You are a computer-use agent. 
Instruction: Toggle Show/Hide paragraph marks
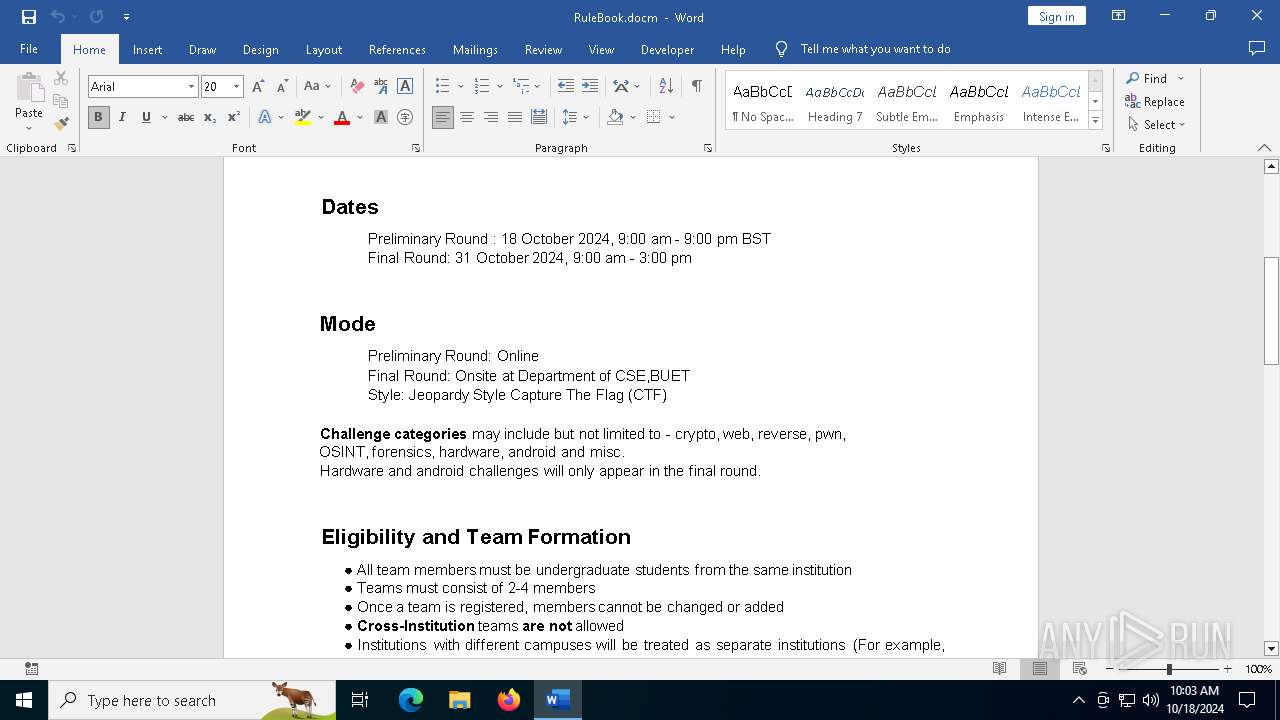pyautogui.click(x=696, y=87)
